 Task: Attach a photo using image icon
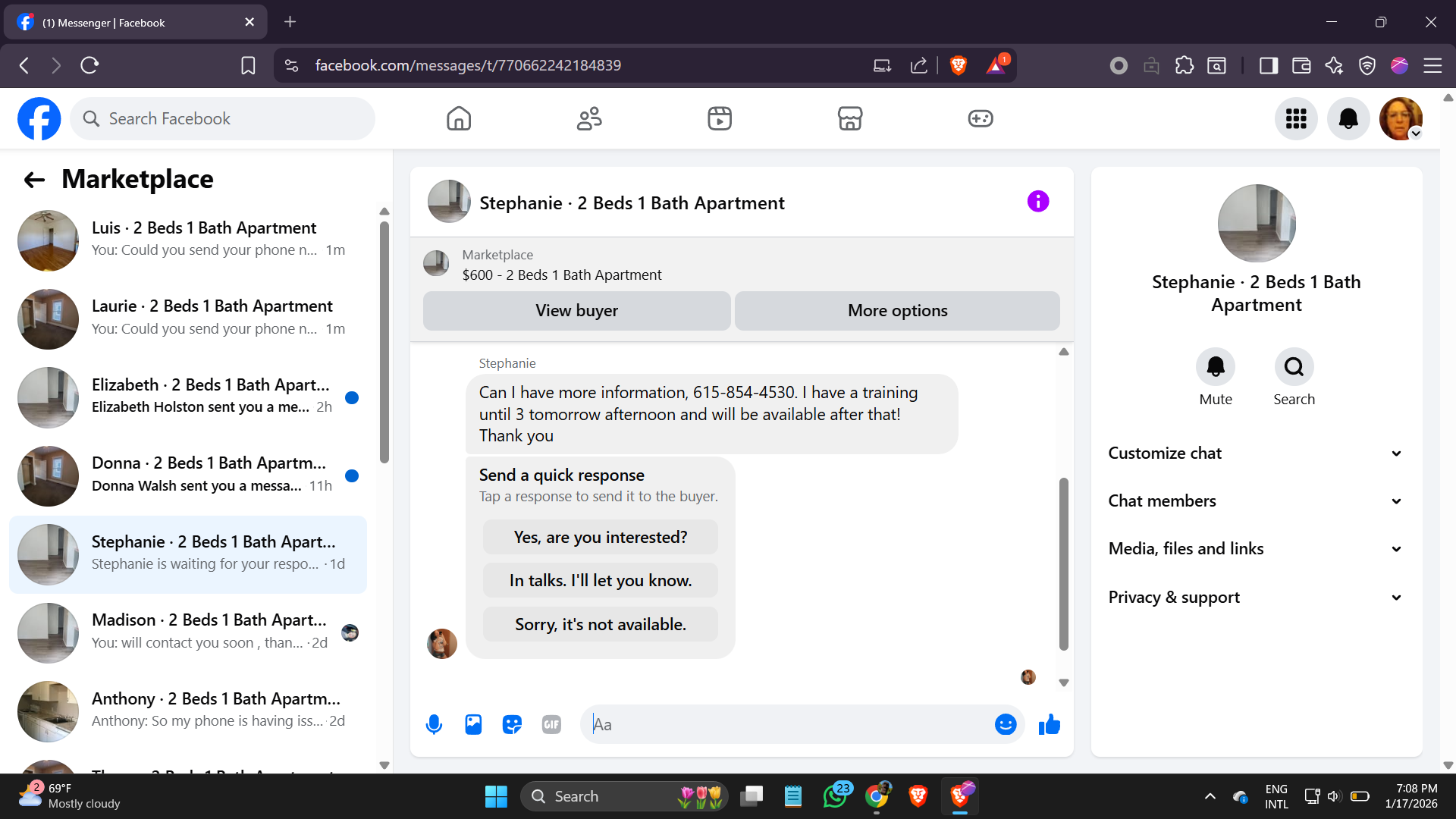pyautogui.click(x=473, y=724)
